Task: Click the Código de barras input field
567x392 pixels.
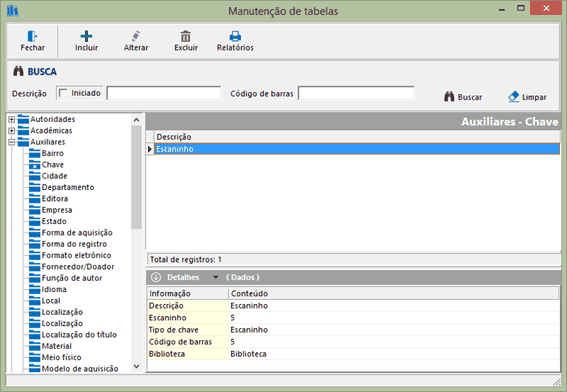Action: (x=356, y=93)
